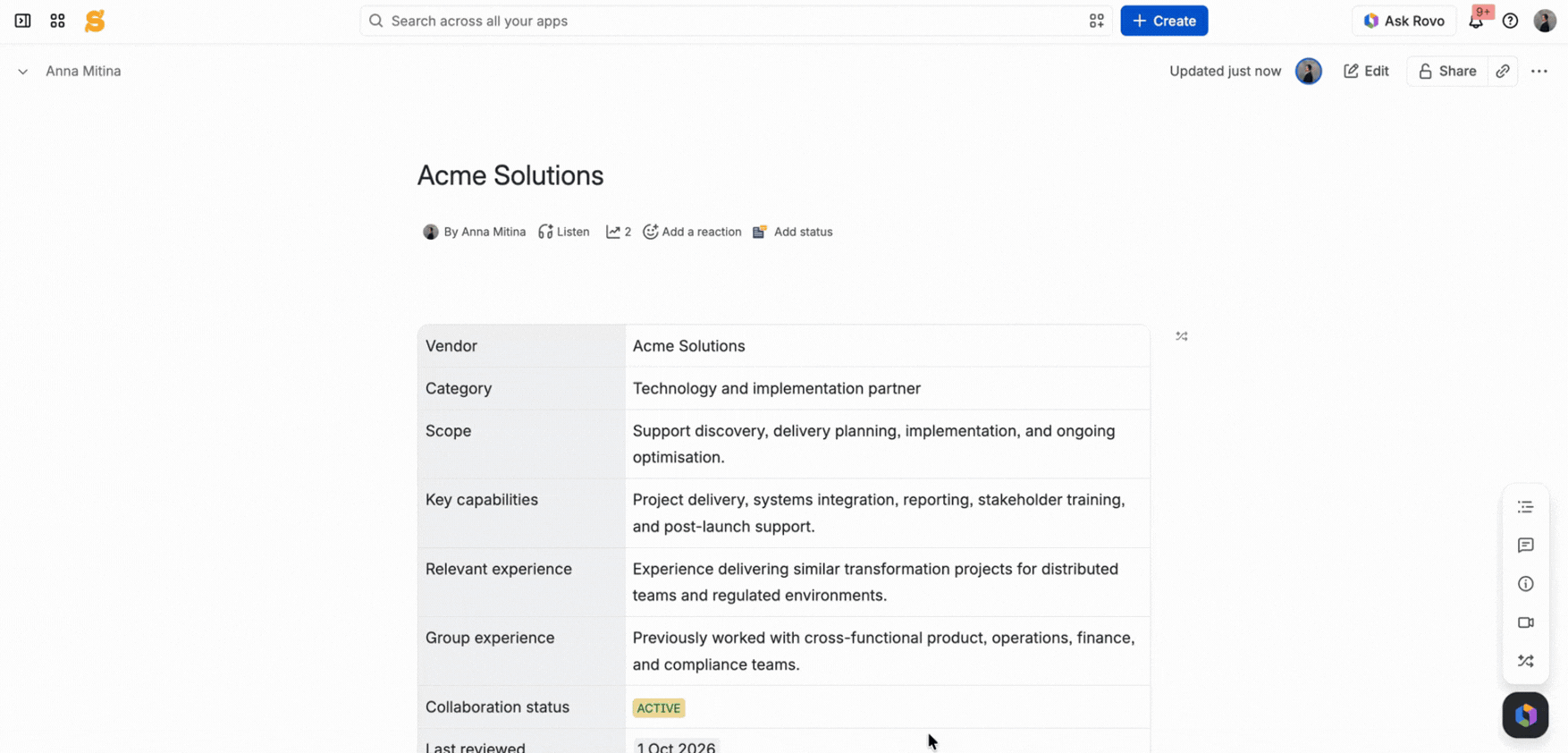Click the 1 Oct 2026 date chip
The image size is (1568, 753).
(676, 747)
